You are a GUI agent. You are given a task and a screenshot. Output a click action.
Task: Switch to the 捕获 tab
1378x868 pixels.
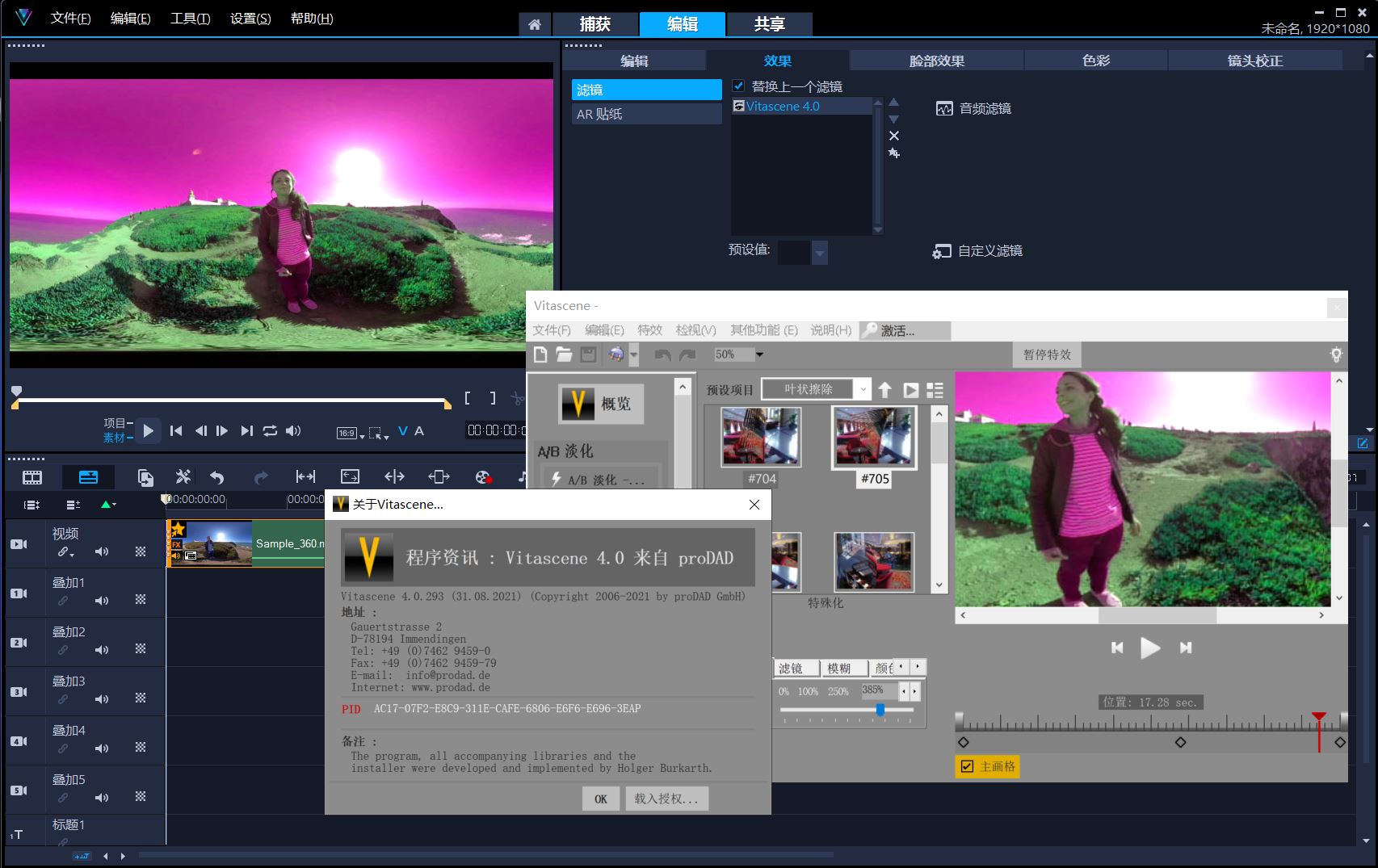pos(595,24)
